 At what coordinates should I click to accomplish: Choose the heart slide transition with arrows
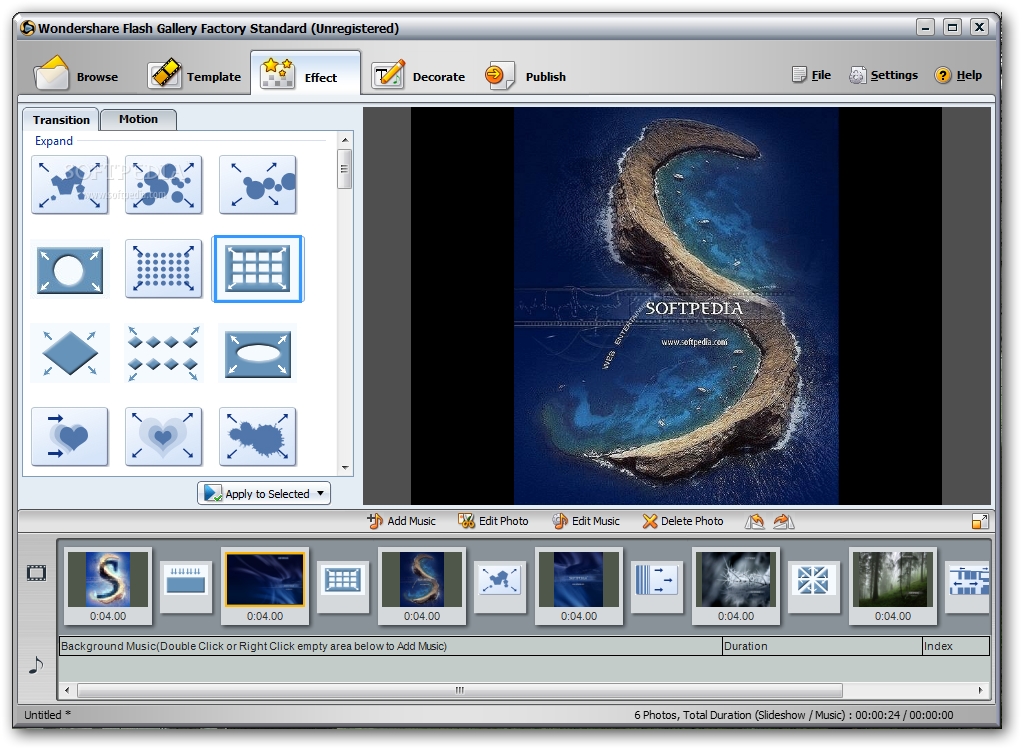[x=70, y=437]
